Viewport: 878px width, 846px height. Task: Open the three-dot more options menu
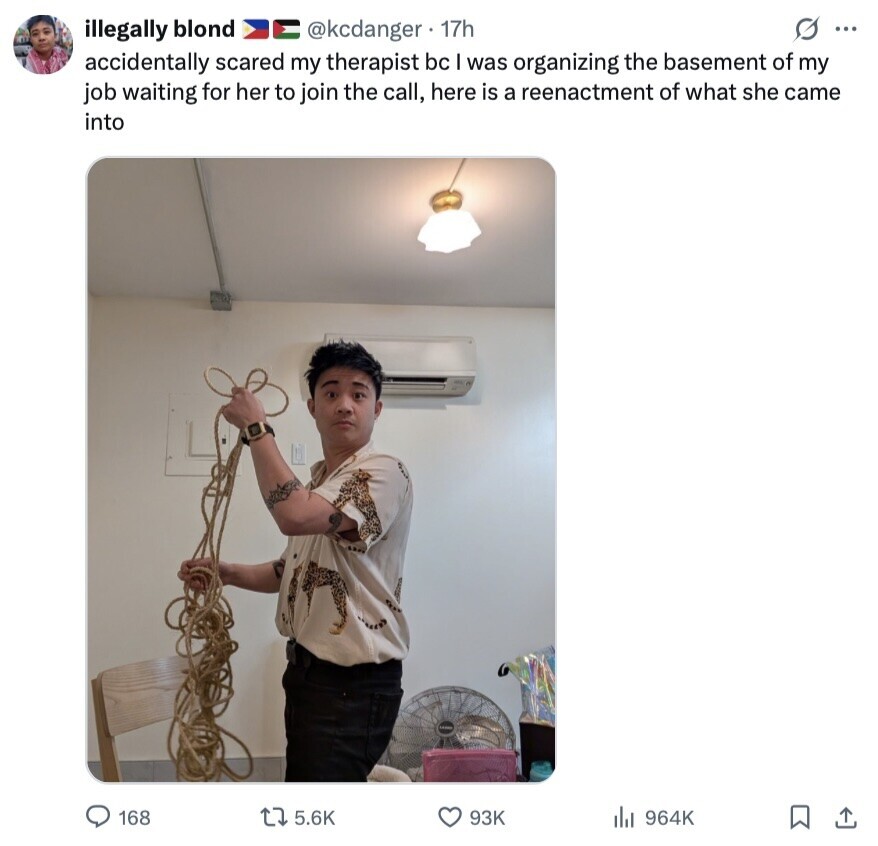click(x=846, y=29)
